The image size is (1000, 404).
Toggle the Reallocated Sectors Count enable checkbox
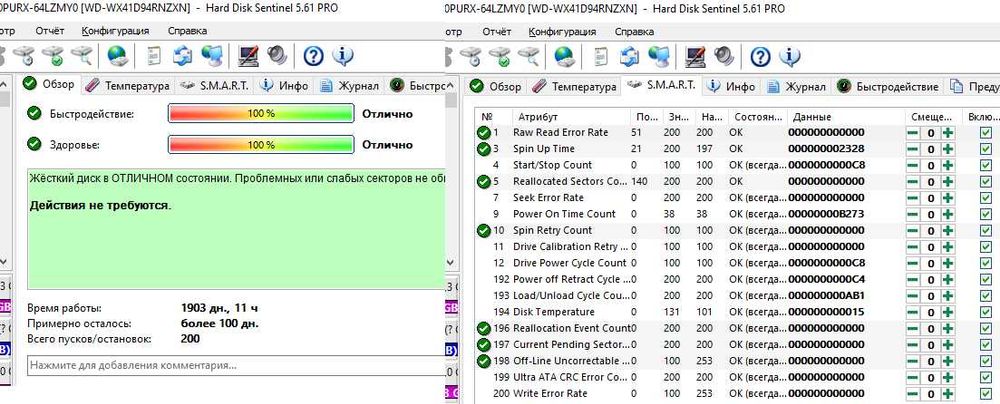986,181
